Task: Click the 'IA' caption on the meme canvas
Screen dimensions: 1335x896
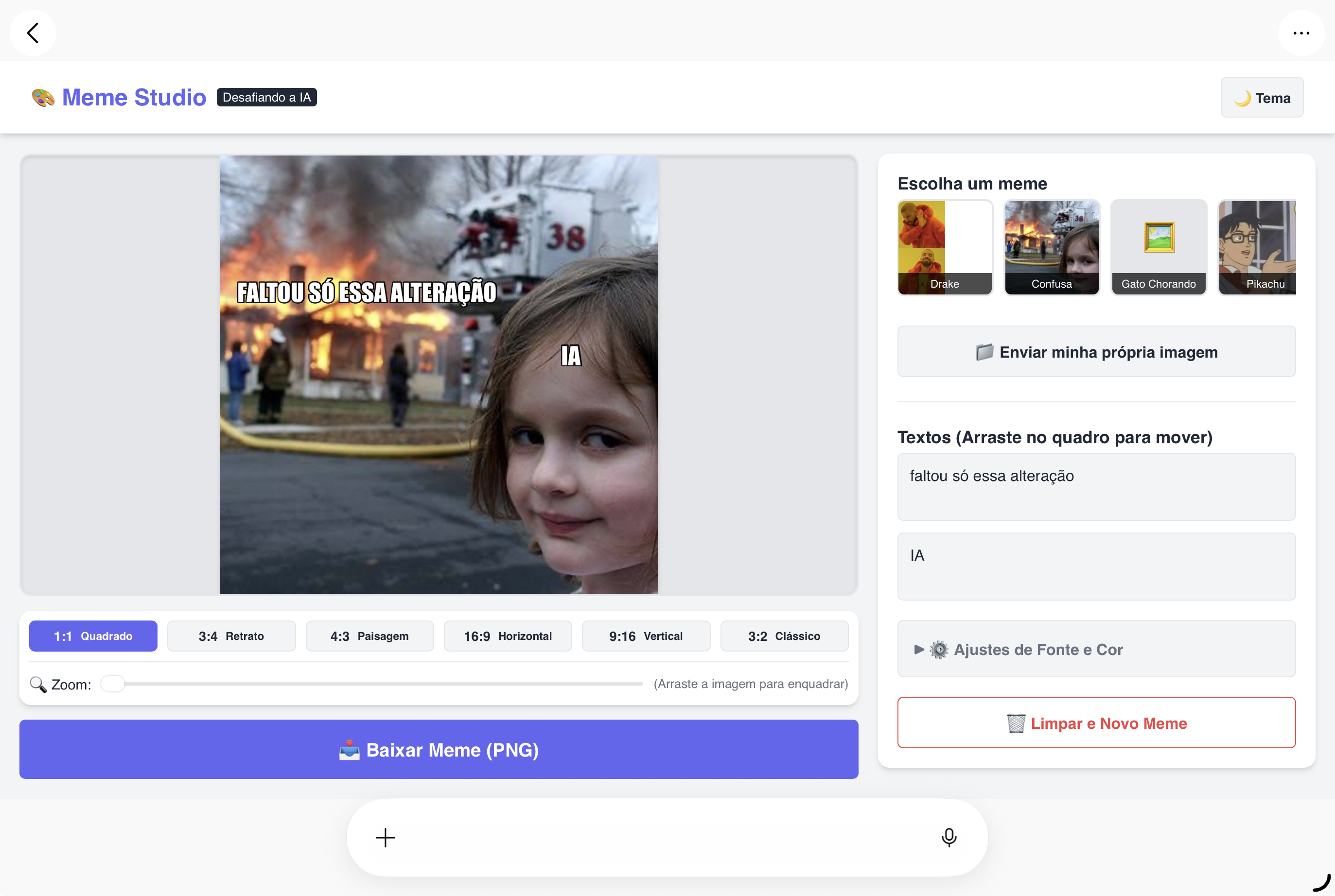Action: click(x=571, y=356)
